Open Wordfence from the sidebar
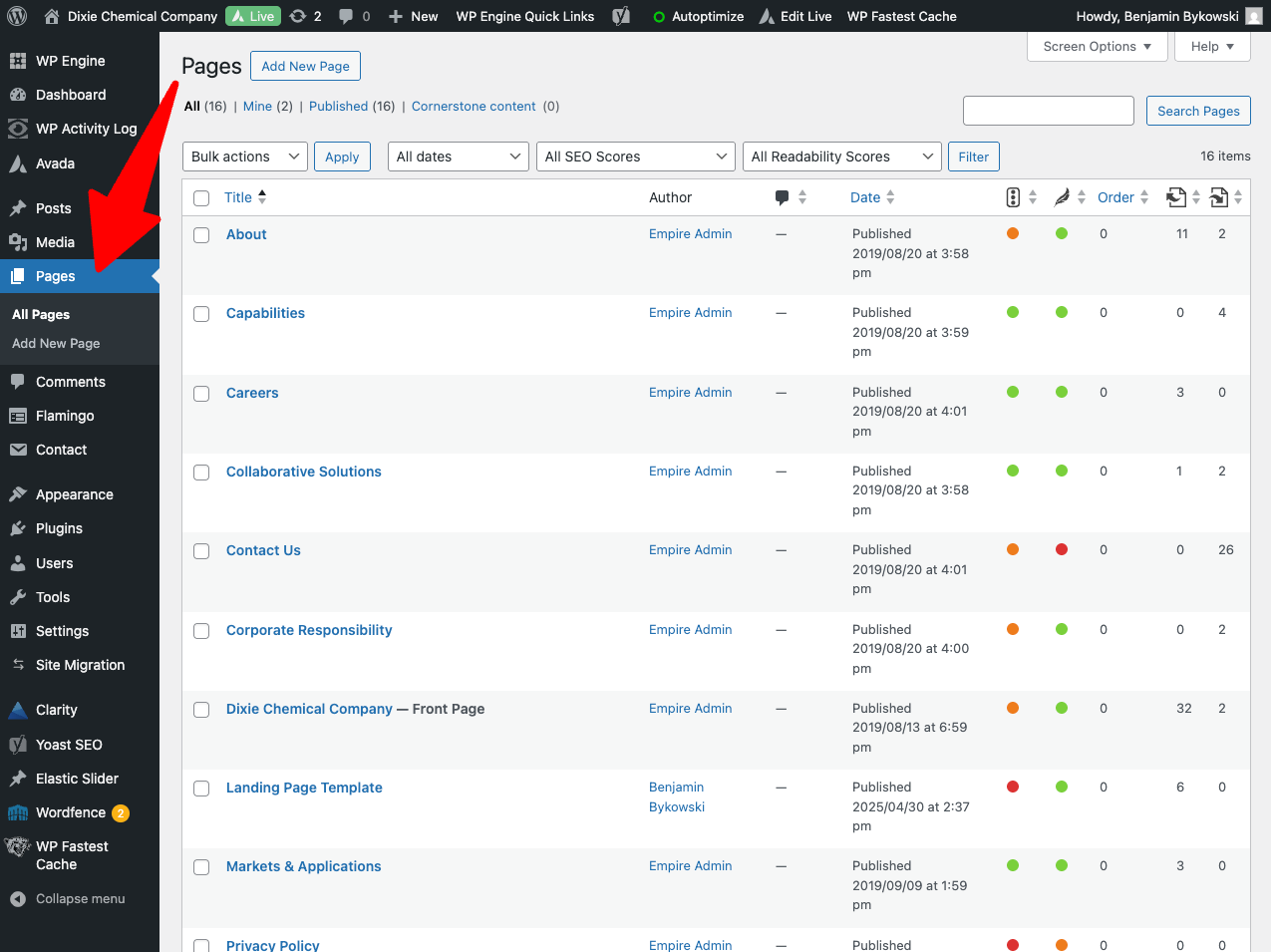 point(71,812)
